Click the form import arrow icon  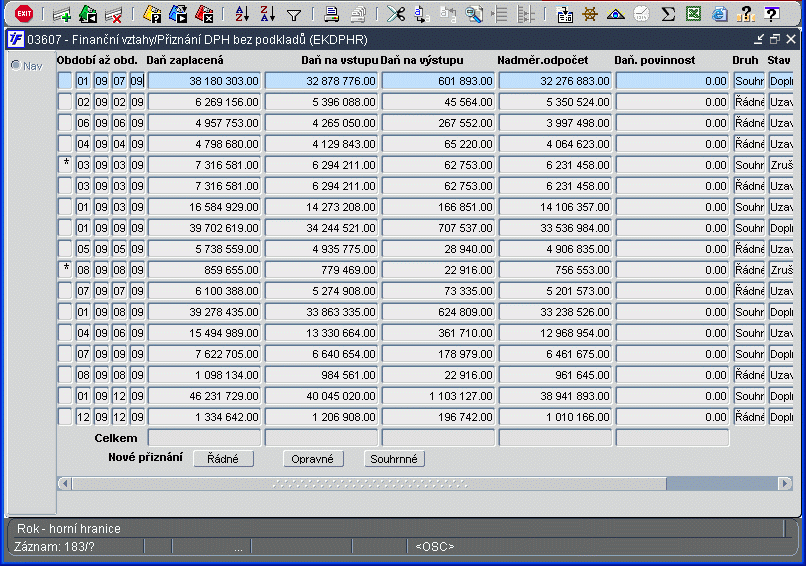[x=564, y=14]
